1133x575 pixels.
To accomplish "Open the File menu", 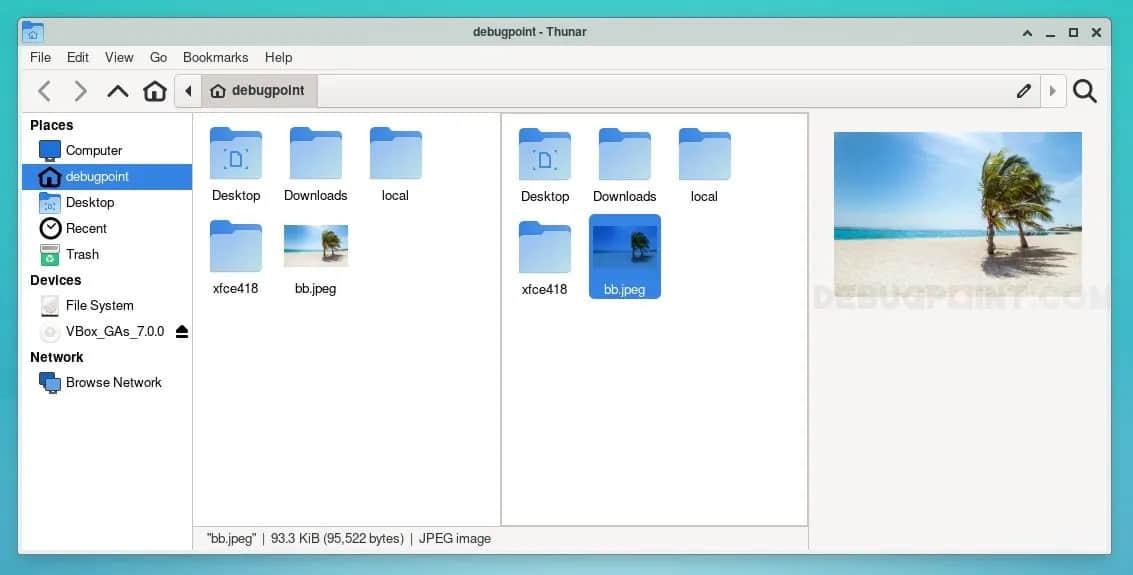I will [40, 57].
